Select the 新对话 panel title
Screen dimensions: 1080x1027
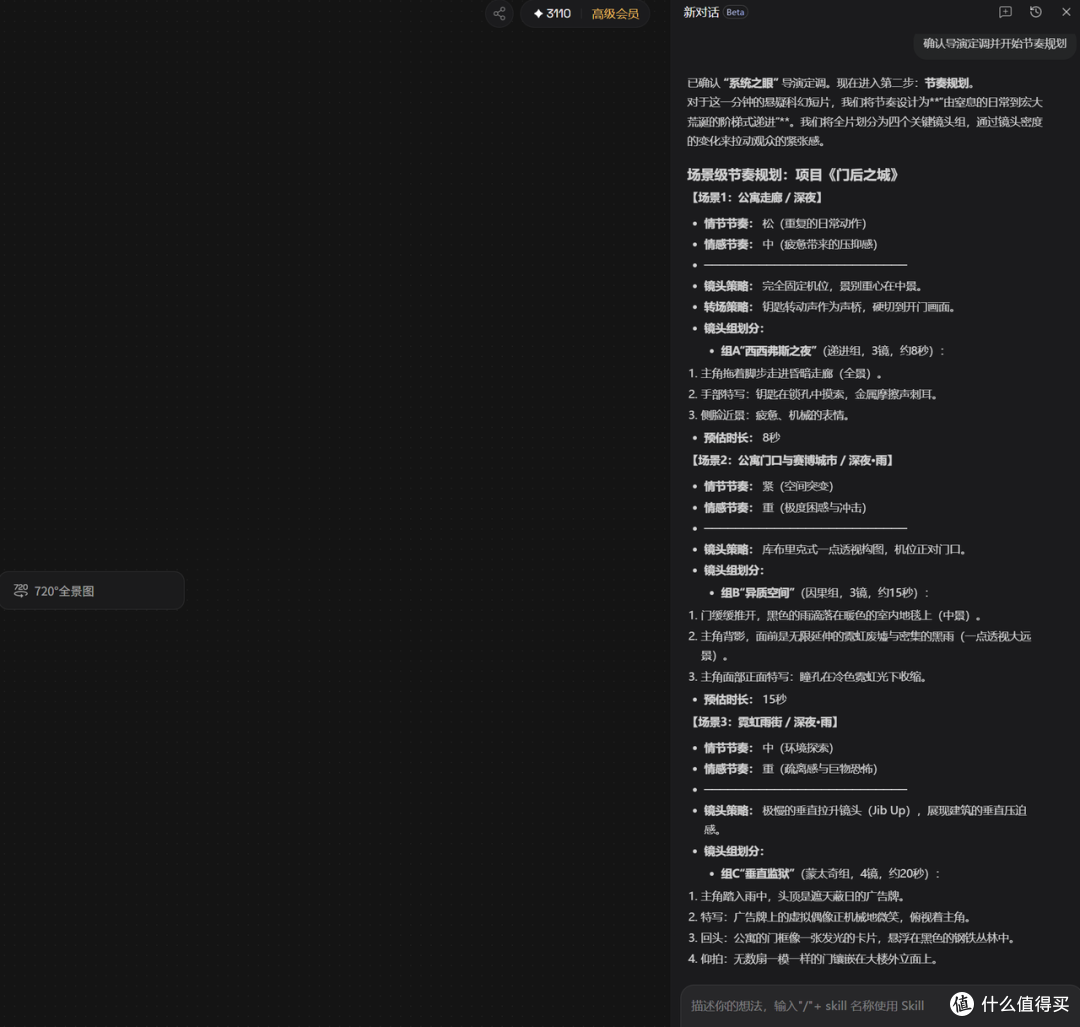[701, 12]
